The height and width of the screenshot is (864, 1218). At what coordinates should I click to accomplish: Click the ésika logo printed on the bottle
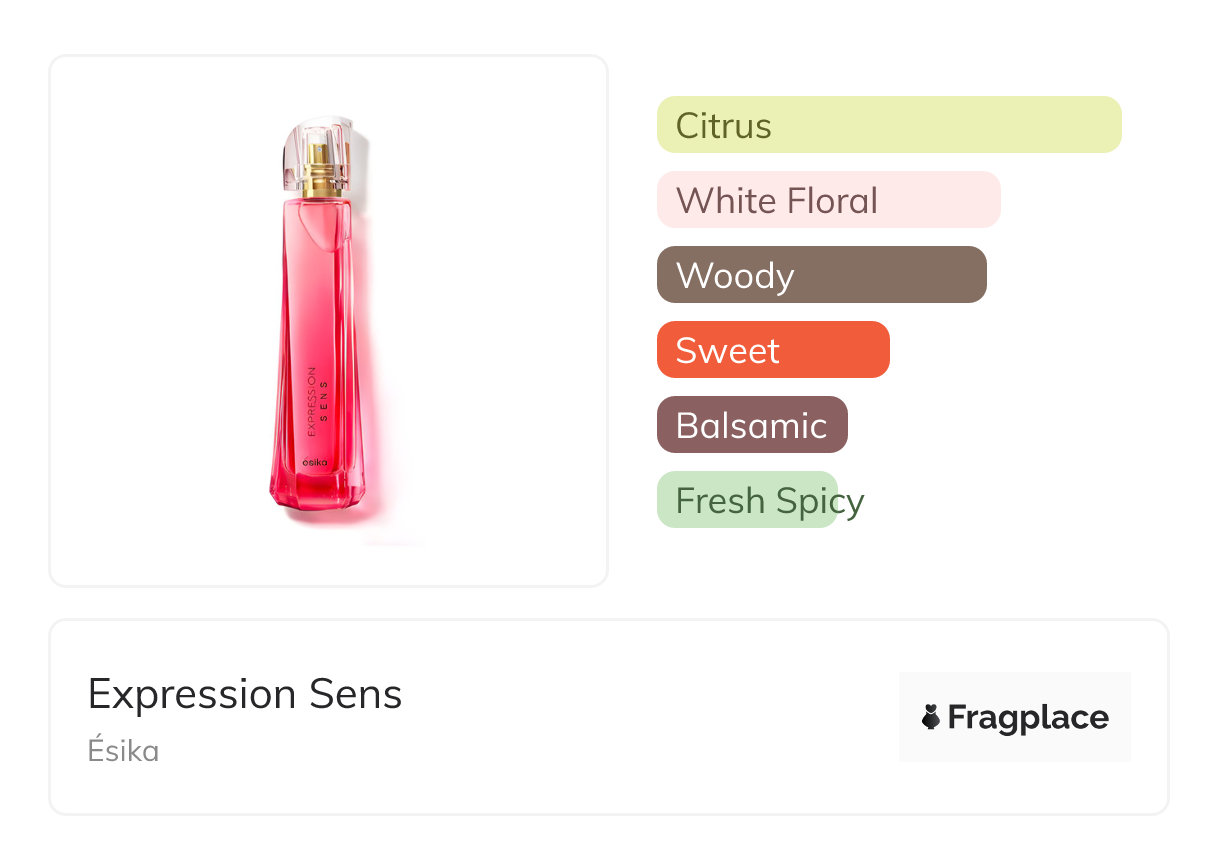316,463
